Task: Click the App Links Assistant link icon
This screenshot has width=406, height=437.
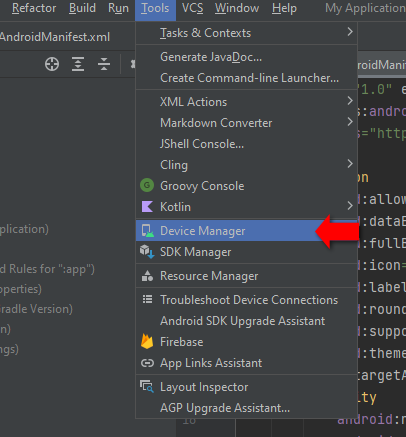Action: (147, 363)
